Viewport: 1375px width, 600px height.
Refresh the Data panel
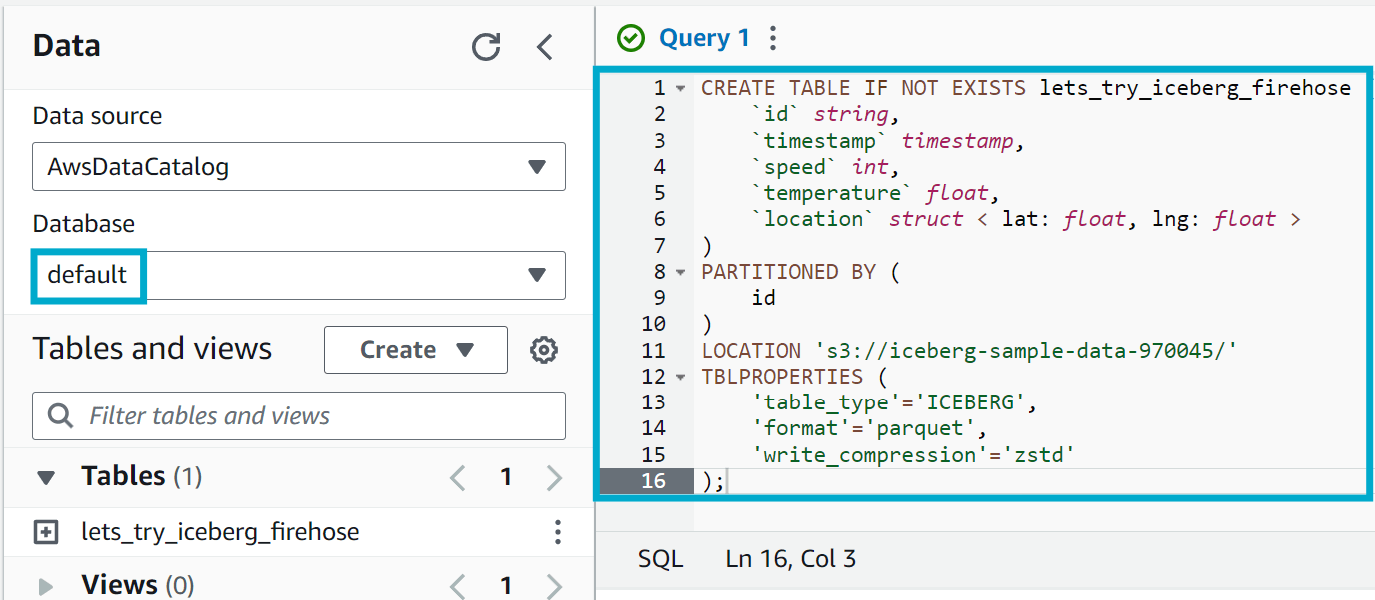[486, 47]
